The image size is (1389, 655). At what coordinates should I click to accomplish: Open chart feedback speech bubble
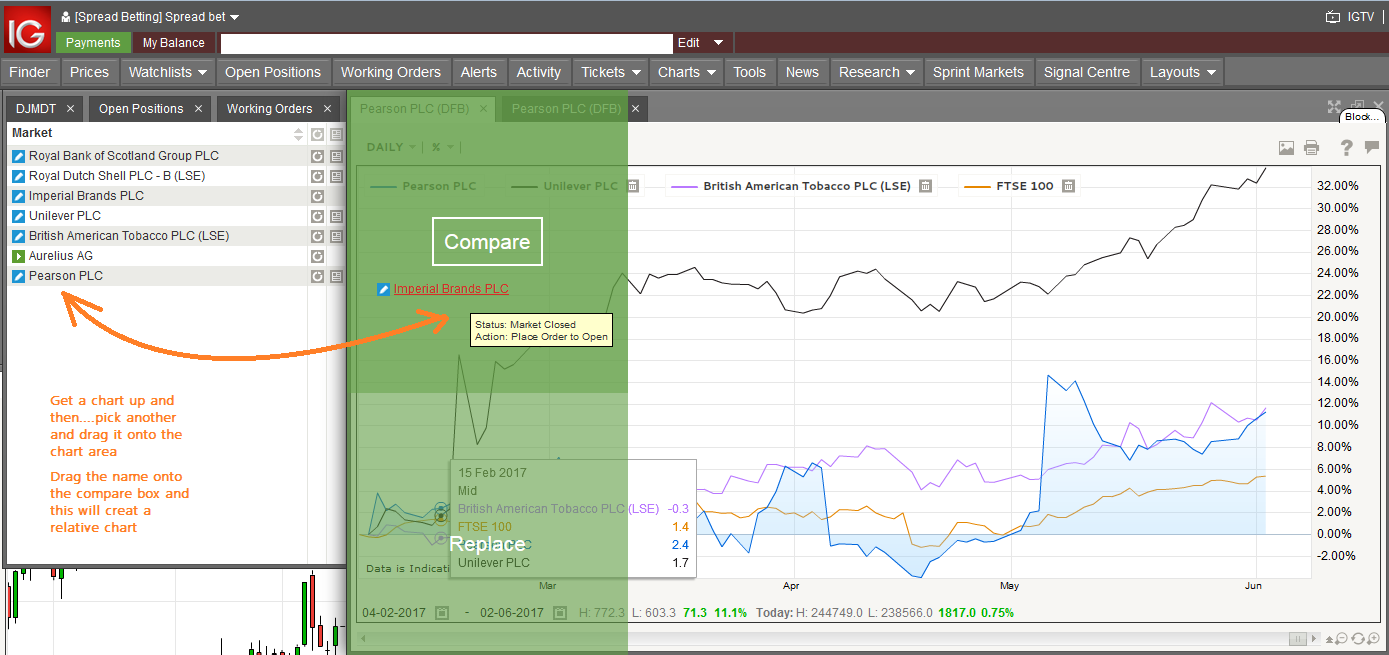point(1371,148)
